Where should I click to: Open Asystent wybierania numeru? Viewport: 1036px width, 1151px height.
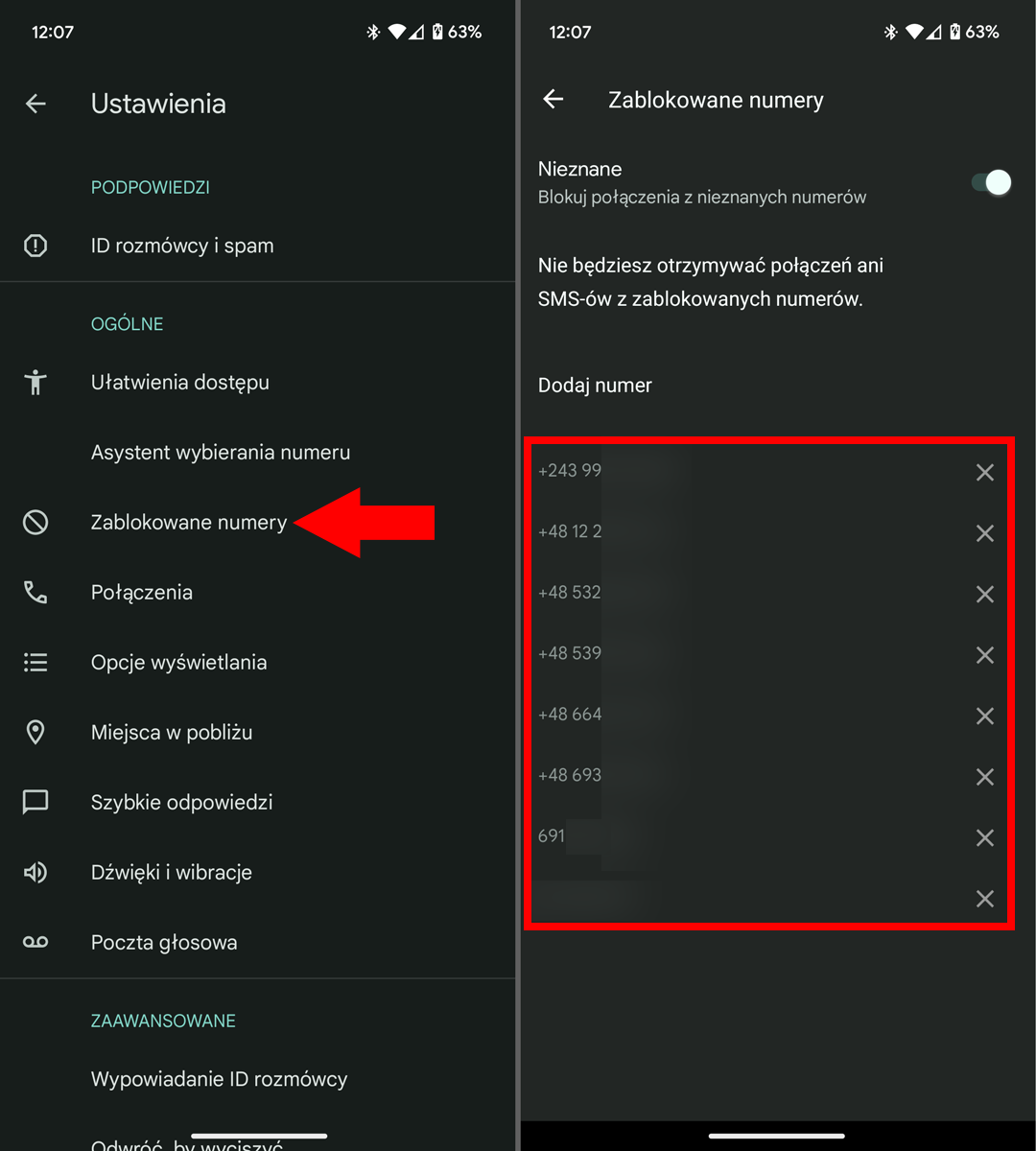coord(221,452)
